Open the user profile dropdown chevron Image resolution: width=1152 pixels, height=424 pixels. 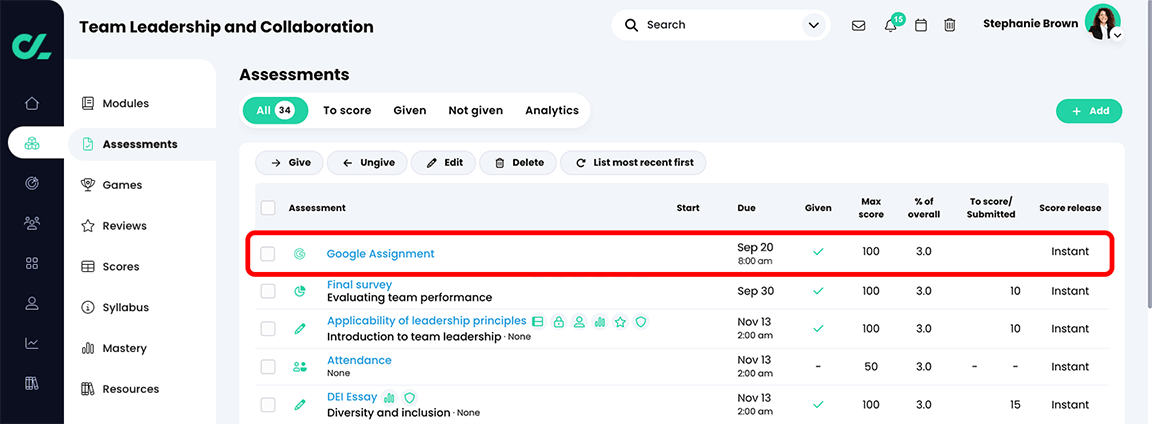tap(1117, 35)
